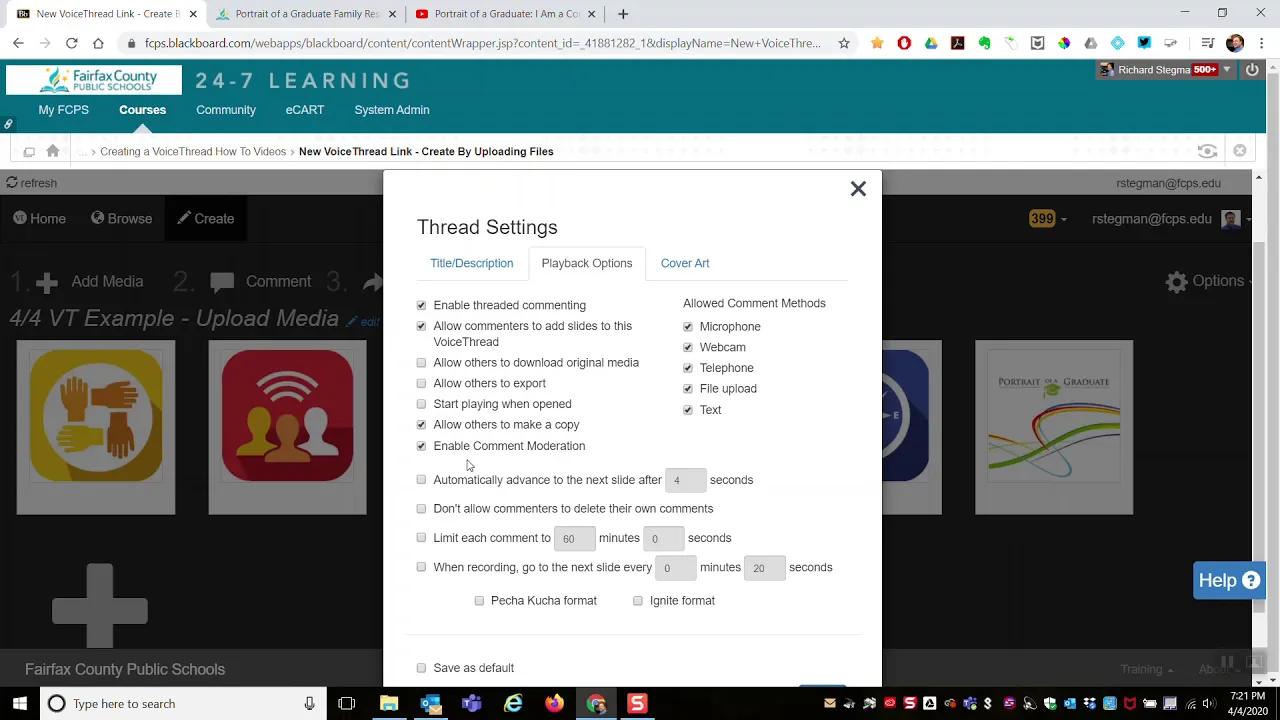Select Pecha Kucha format checkbox
The width and height of the screenshot is (1280, 720).
tap(479, 601)
